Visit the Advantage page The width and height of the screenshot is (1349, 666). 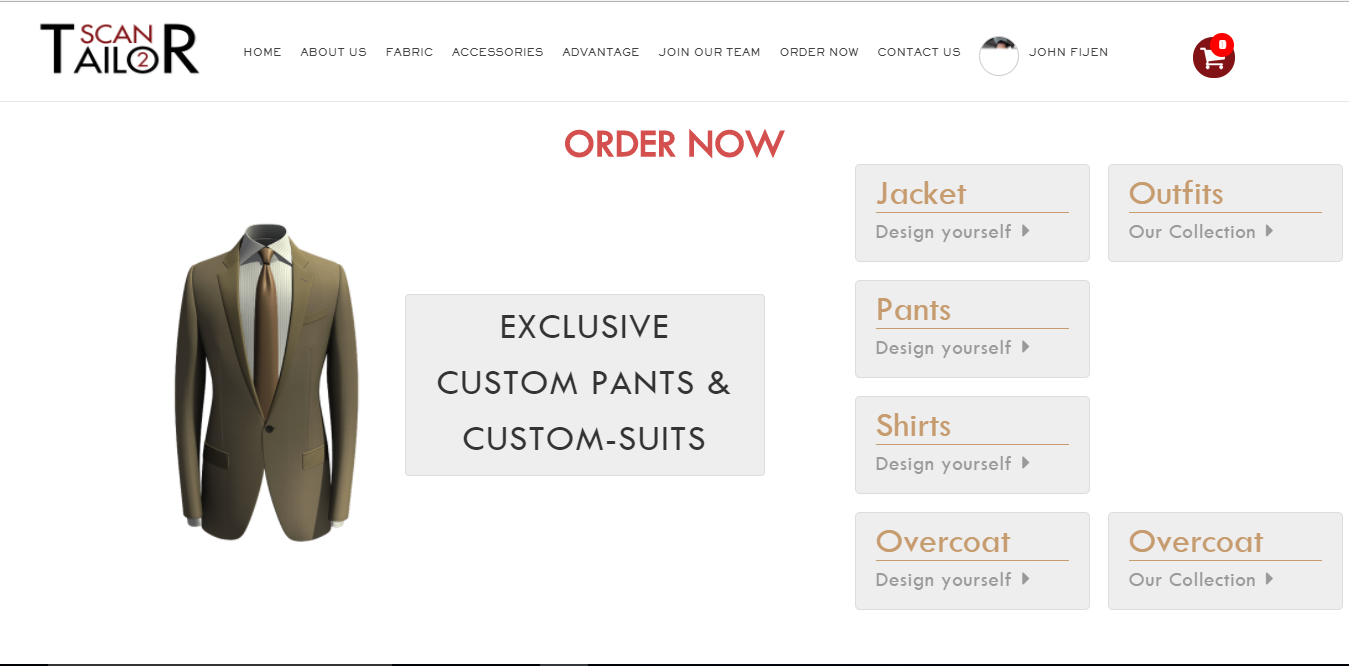(x=601, y=52)
